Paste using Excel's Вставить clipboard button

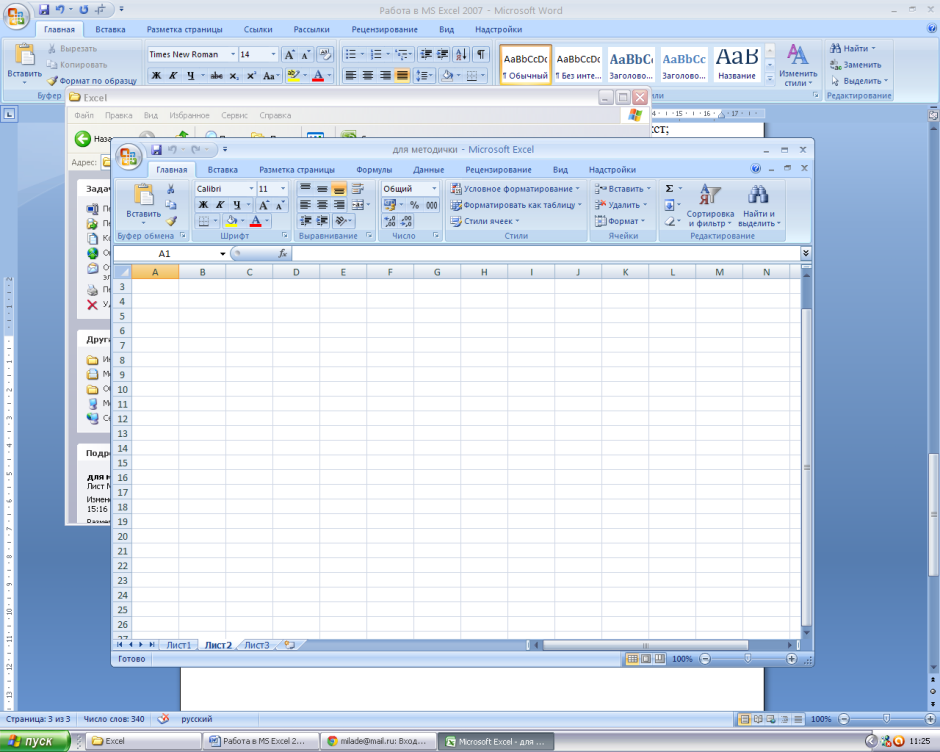pyautogui.click(x=143, y=204)
